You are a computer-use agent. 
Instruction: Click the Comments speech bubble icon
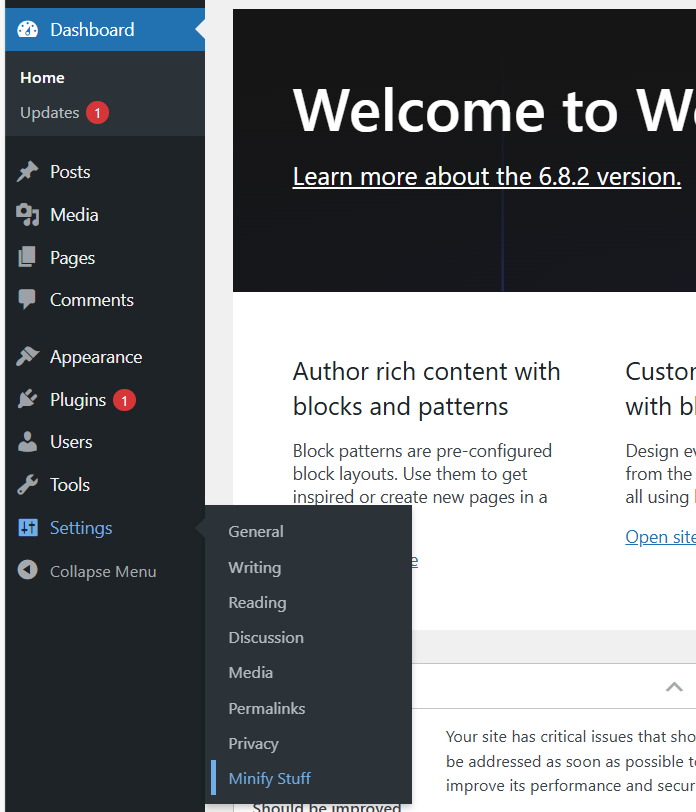(x=27, y=299)
